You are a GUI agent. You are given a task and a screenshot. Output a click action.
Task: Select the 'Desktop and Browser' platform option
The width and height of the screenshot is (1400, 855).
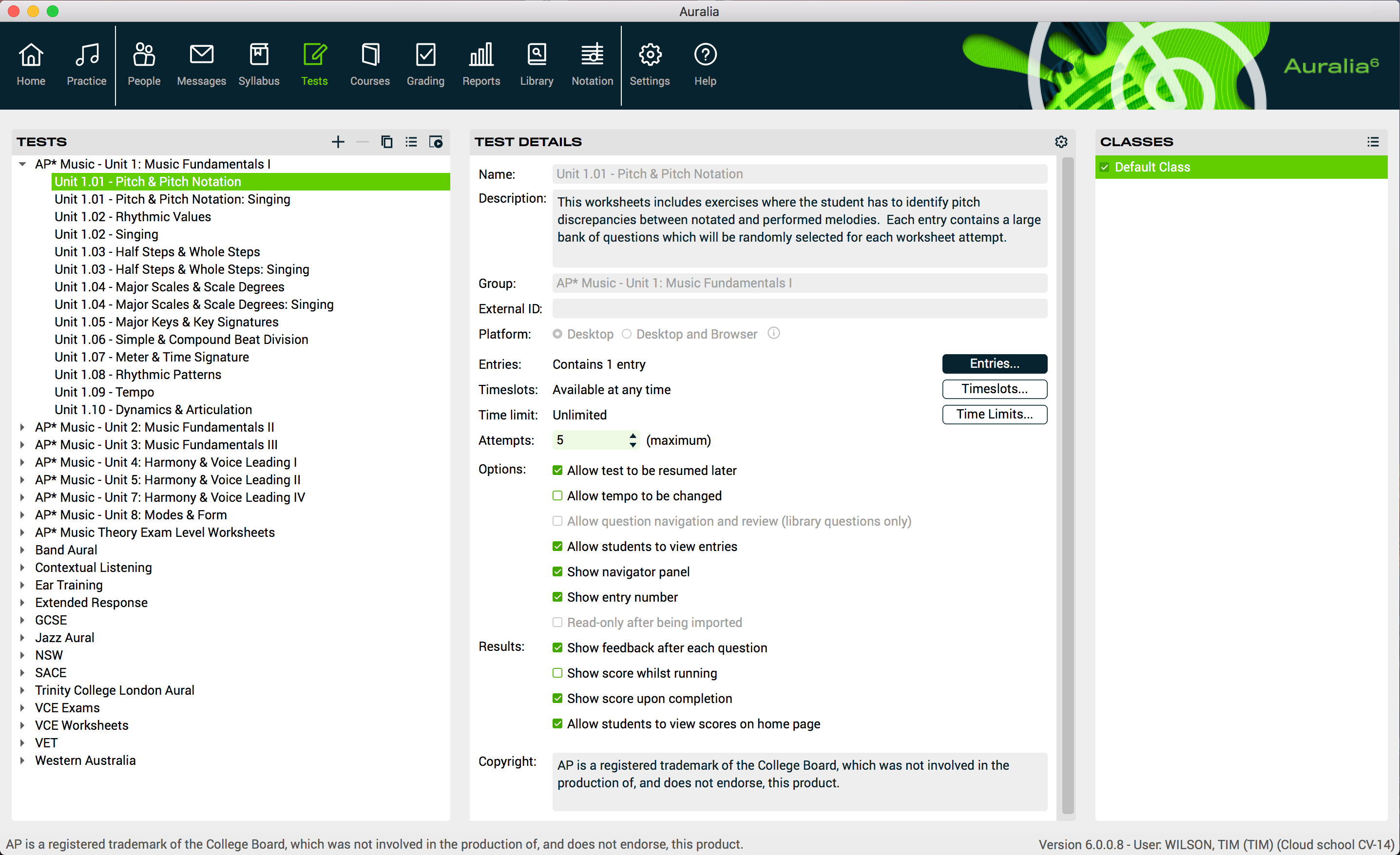(627, 334)
